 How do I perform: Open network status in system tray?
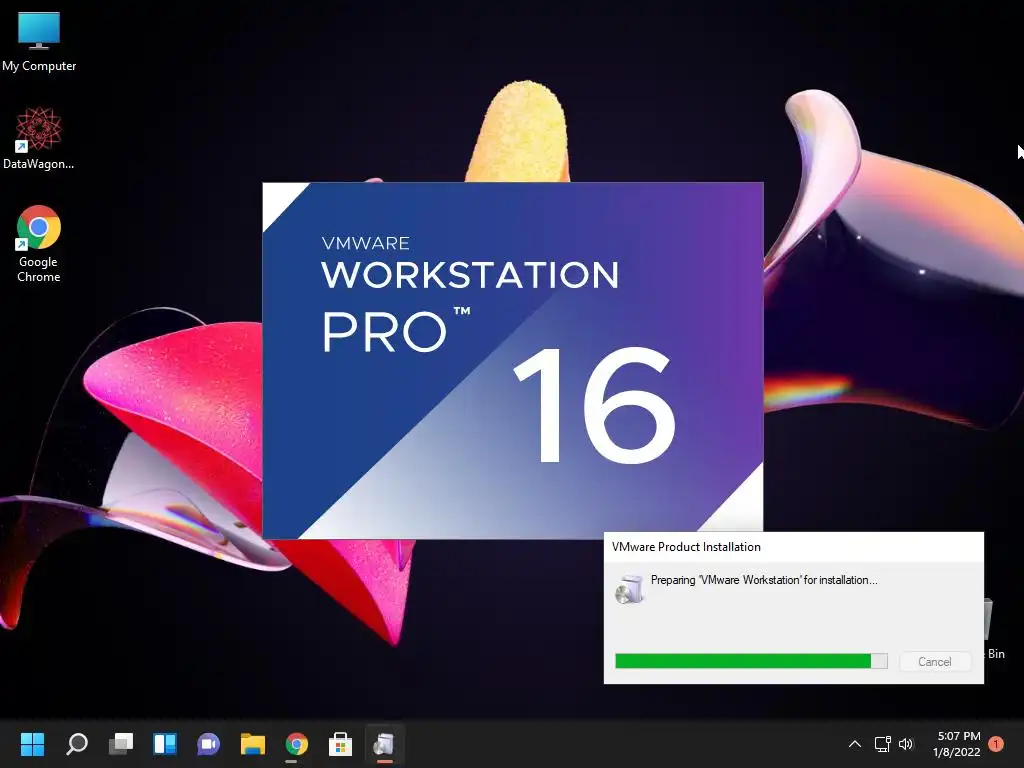click(x=882, y=744)
